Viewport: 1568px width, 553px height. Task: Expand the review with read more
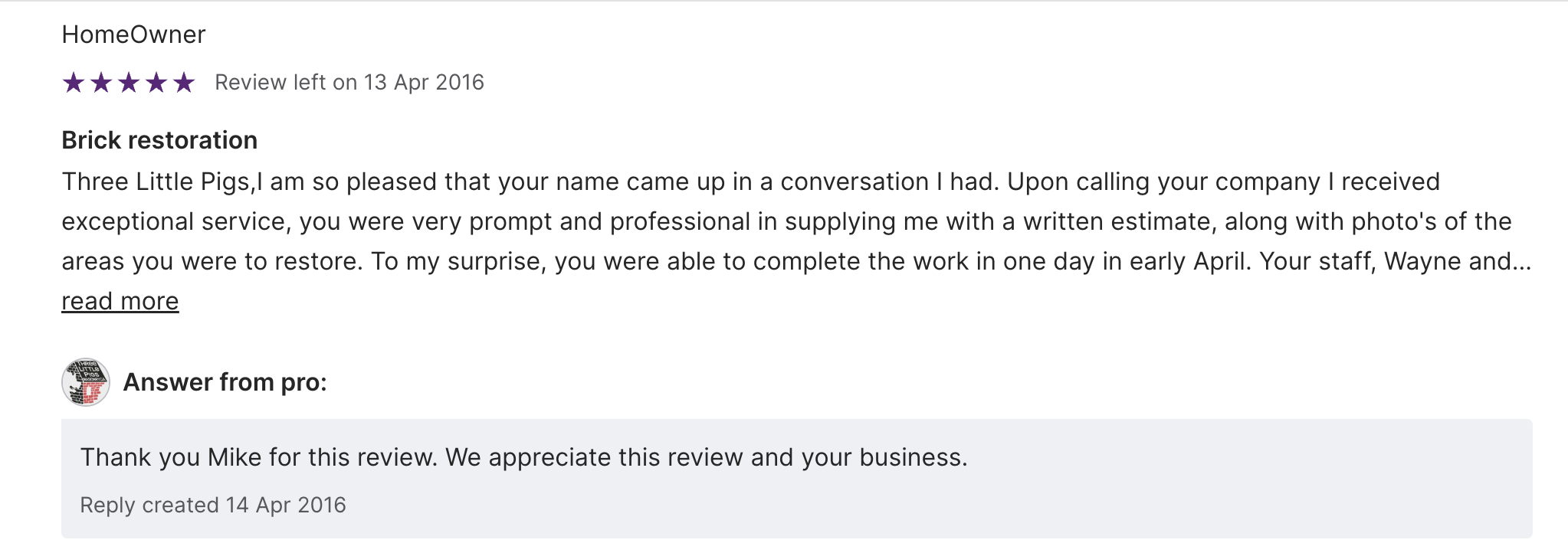point(120,302)
